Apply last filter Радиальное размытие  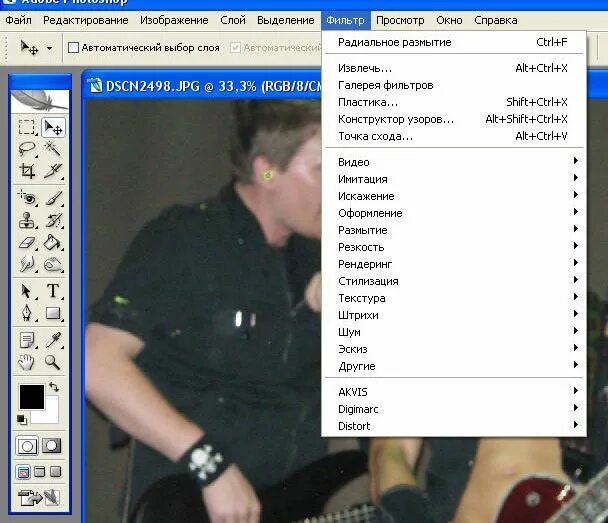(x=454, y=42)
